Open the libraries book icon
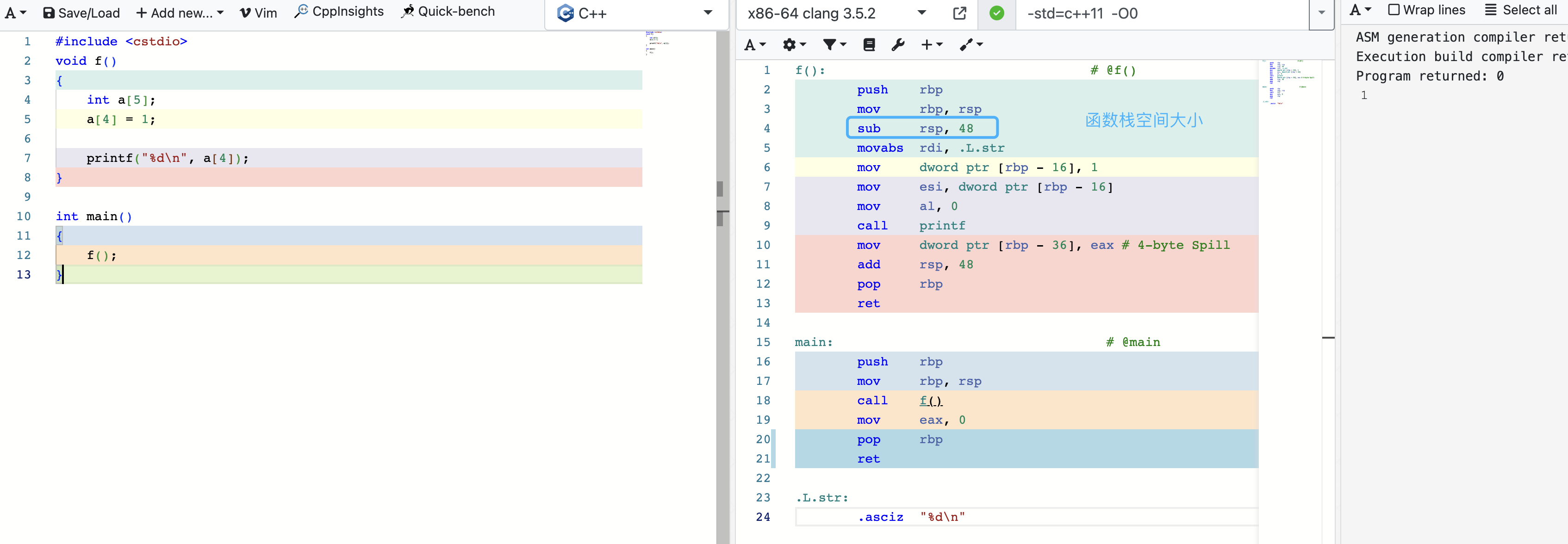 (869, 44)
